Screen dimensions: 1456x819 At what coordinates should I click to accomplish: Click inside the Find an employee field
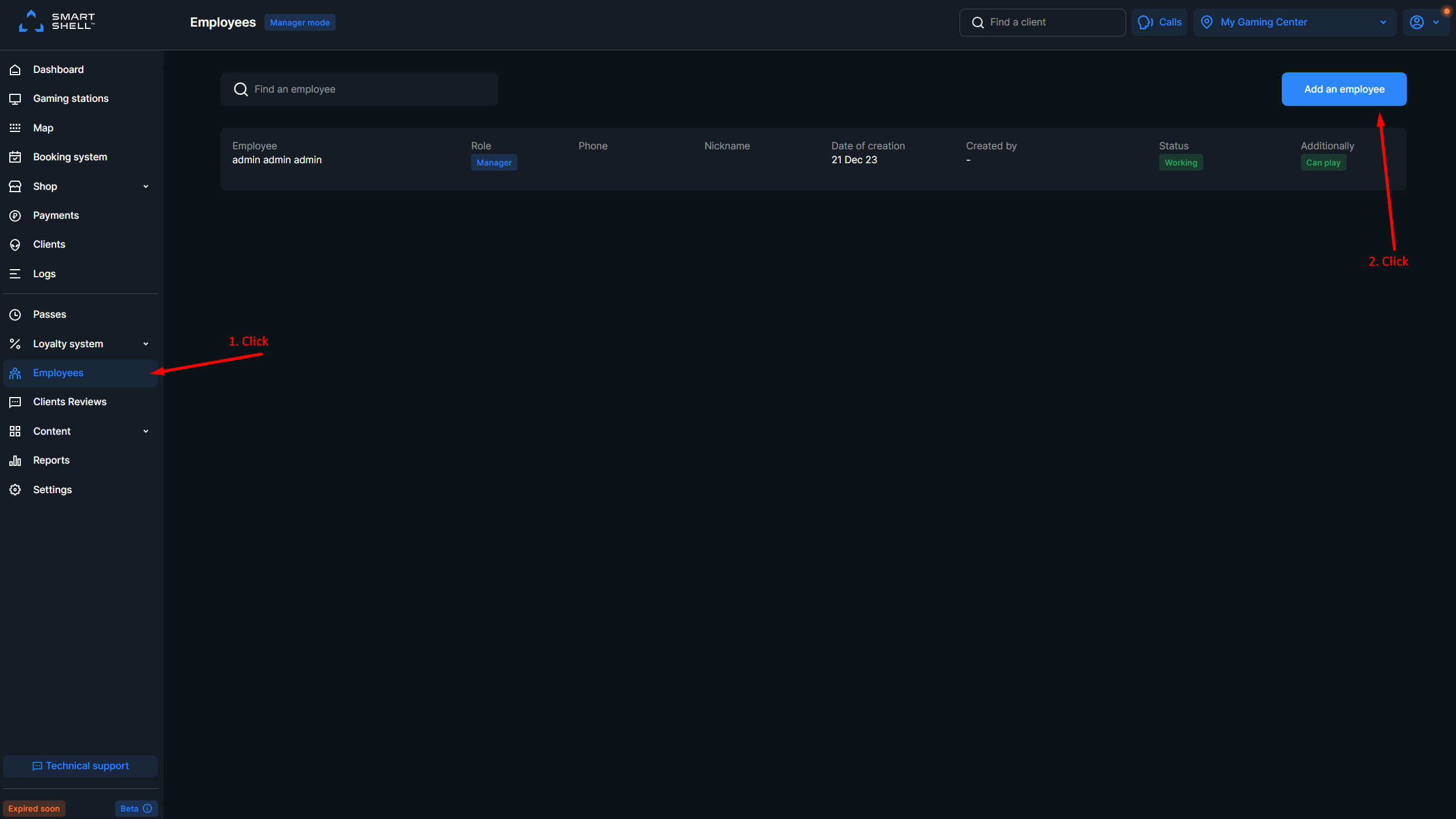click(x=359, y=89)
